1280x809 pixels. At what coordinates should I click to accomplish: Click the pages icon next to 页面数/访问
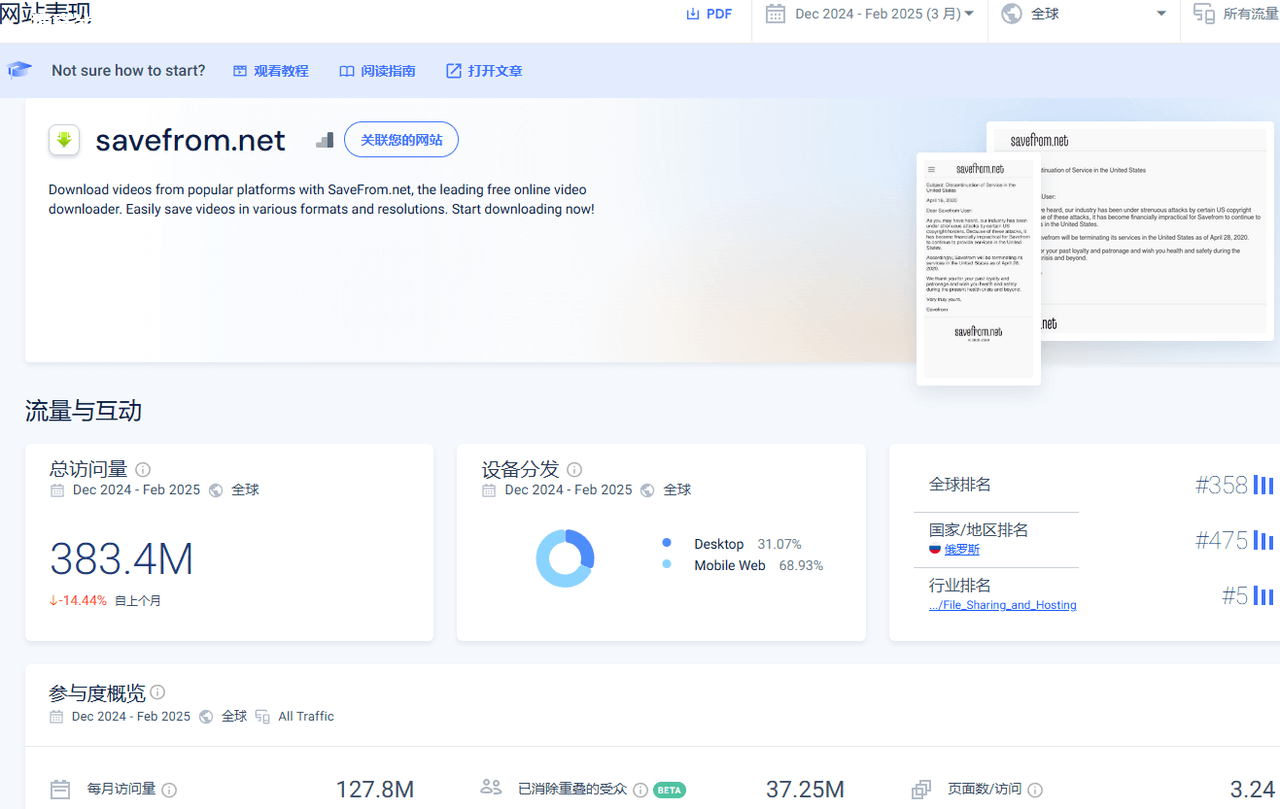(x=921, y=790)
